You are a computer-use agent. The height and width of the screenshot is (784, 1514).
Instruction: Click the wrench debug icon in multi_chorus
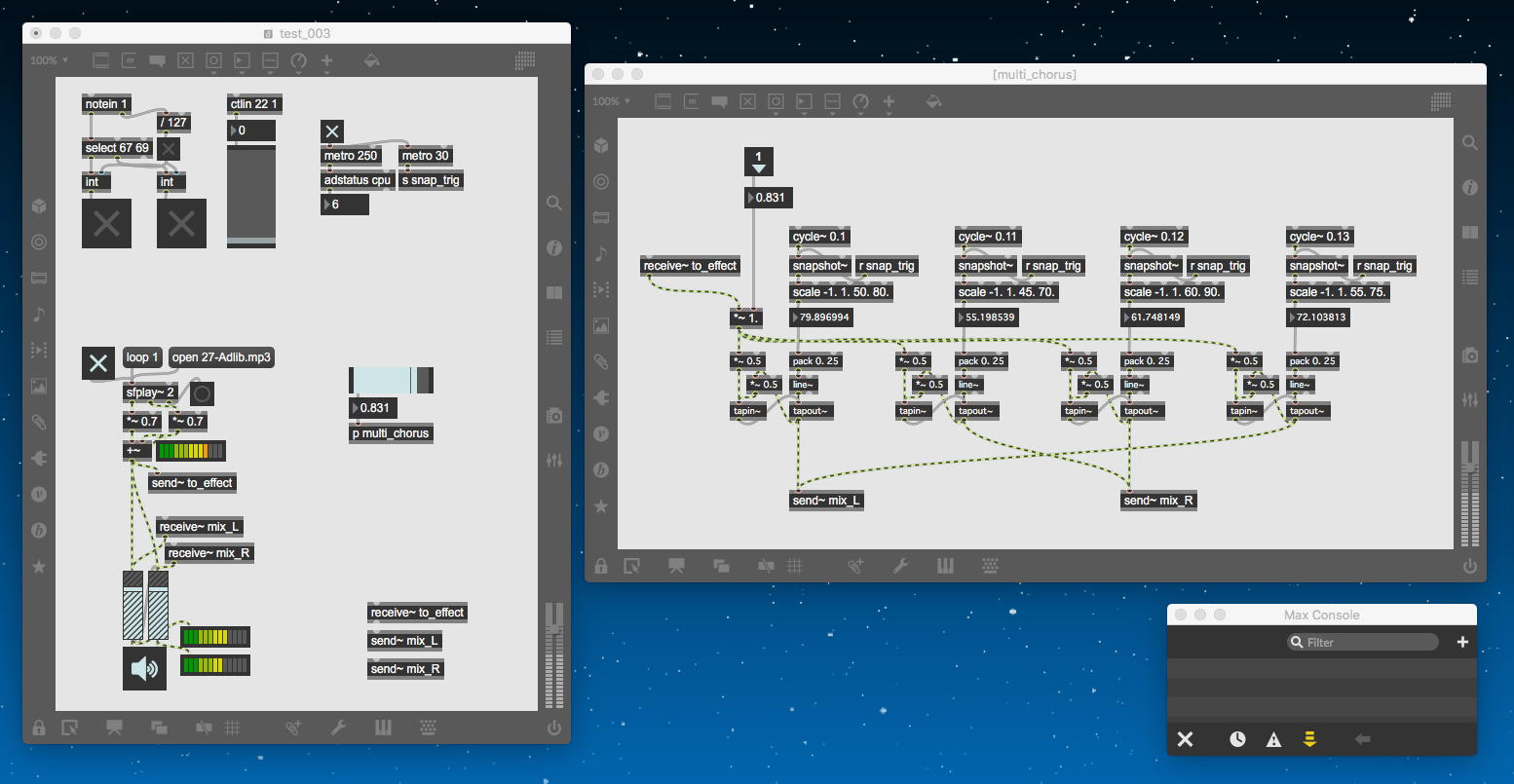(900, 565)
